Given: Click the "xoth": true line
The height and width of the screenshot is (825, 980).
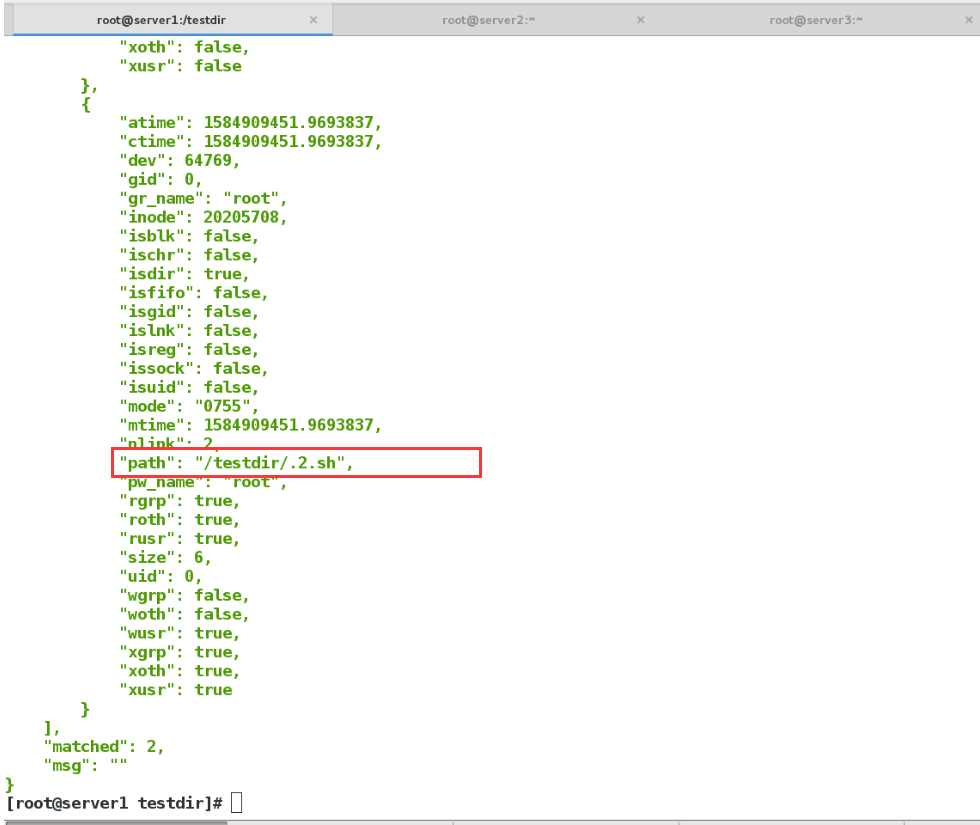Looking at the screenshot, I should pos(179,671).
